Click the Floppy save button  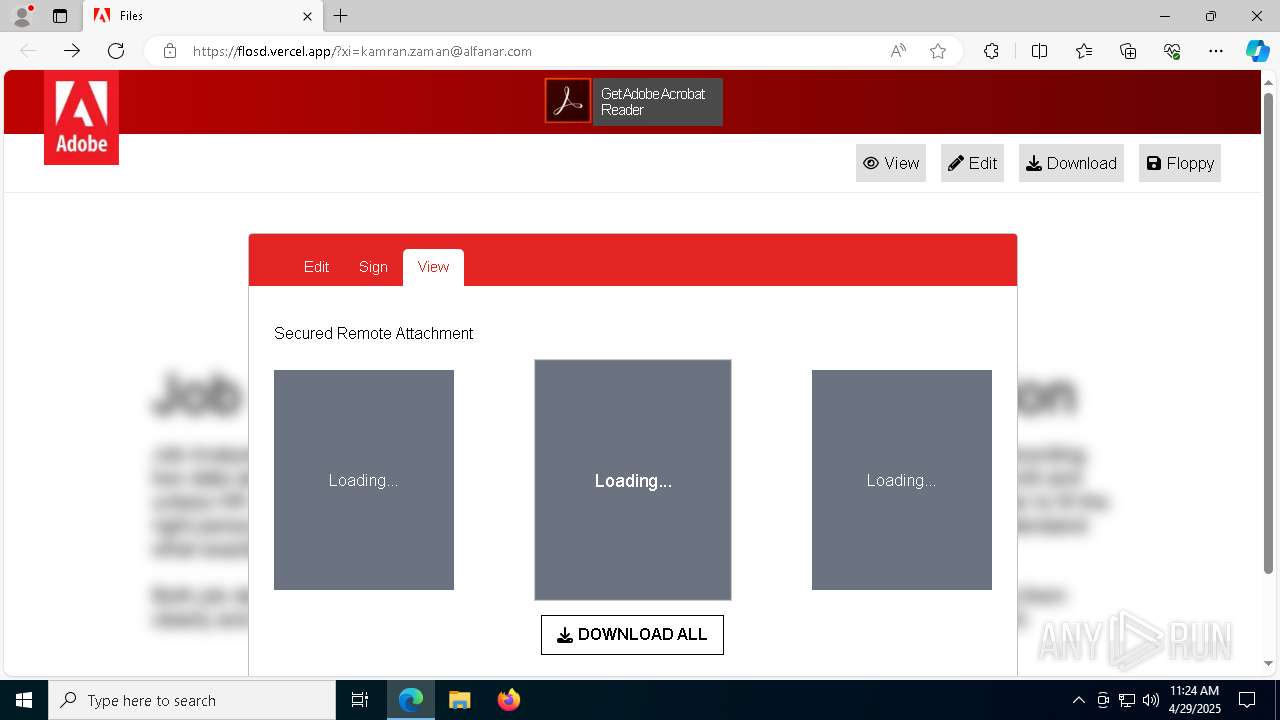[1180, 163]
